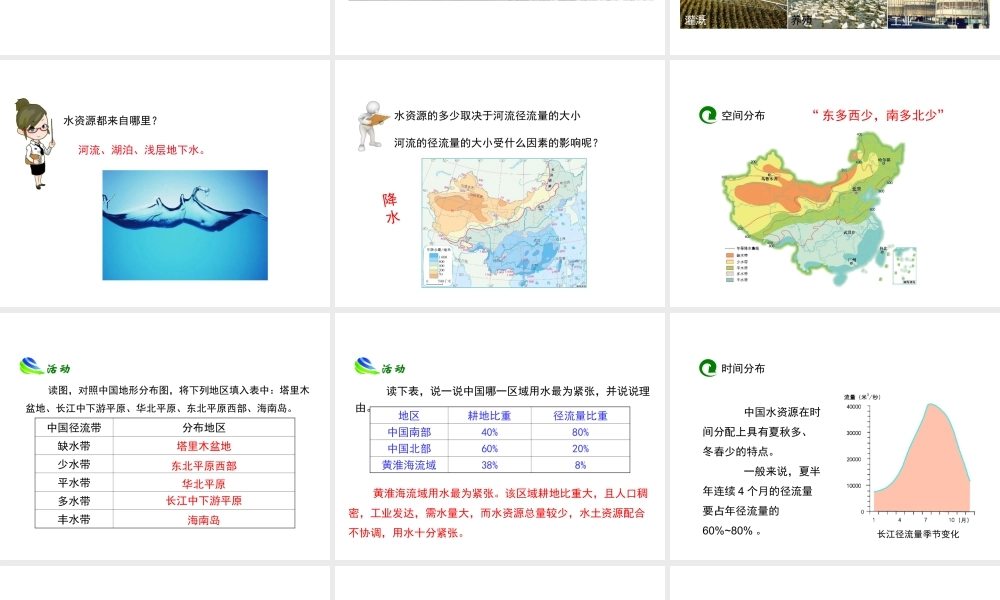This screenshot has width=1000, height=600.
Task: Click the 38% cell in 黄淮海流域 row
Action: (489, 465)
